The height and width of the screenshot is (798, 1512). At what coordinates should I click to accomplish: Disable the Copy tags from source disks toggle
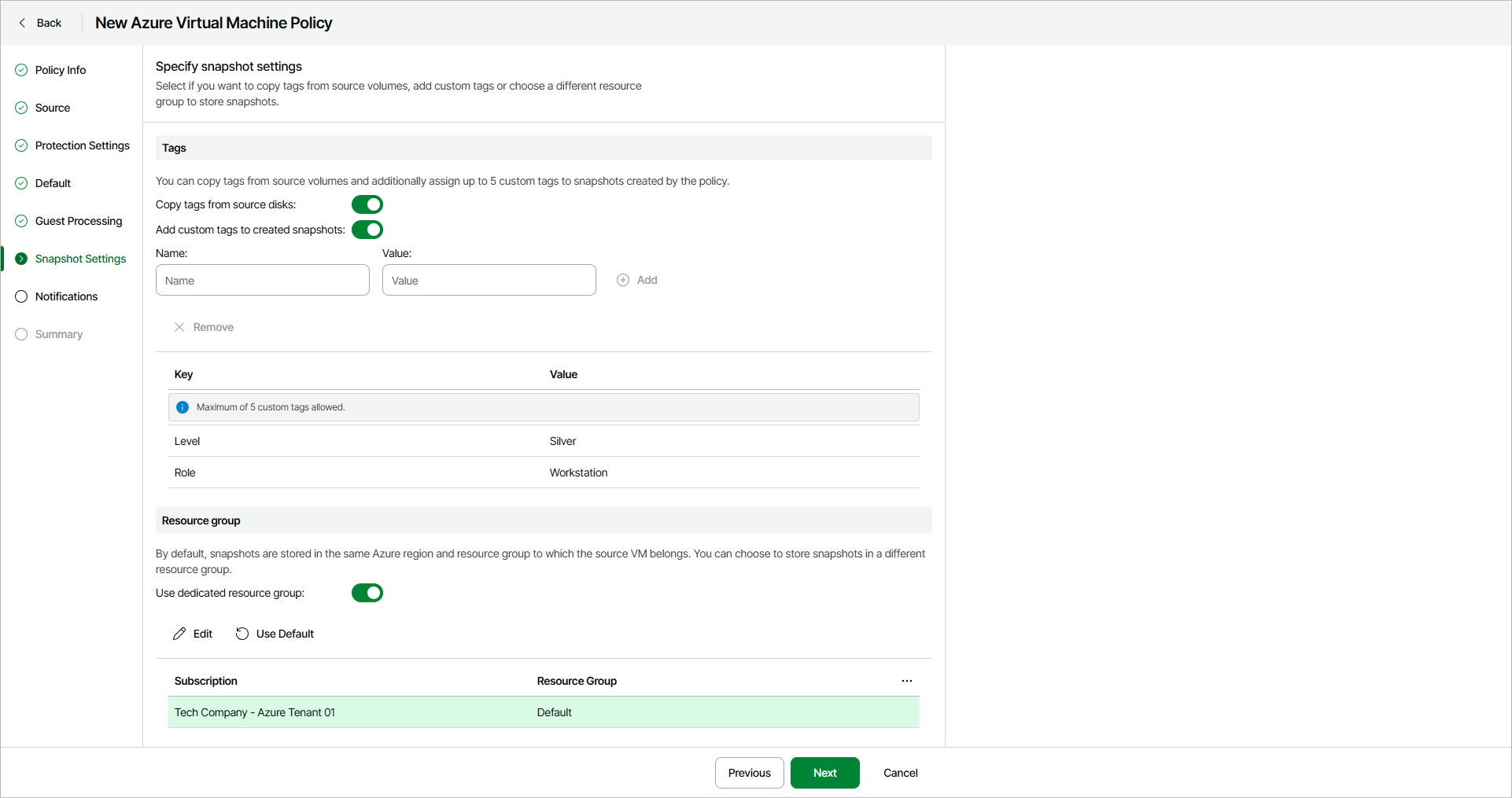[367, 204]
